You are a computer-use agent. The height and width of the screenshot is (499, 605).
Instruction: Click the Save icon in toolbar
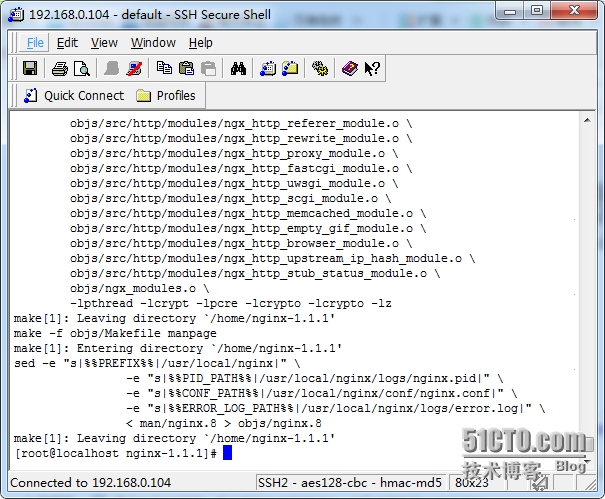point(30,69)
